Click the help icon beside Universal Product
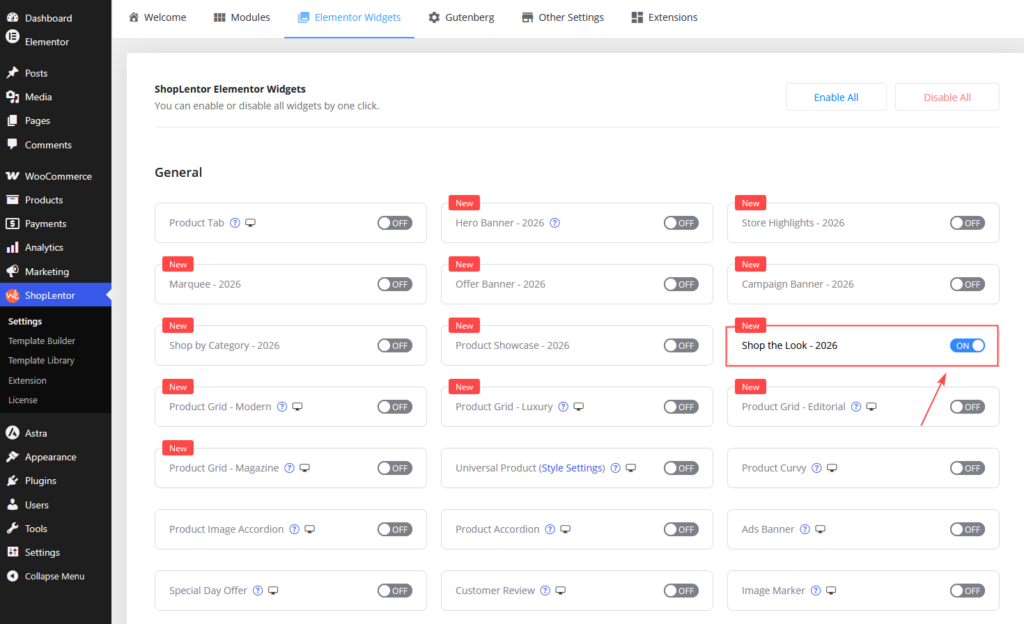 pos(615,468)
